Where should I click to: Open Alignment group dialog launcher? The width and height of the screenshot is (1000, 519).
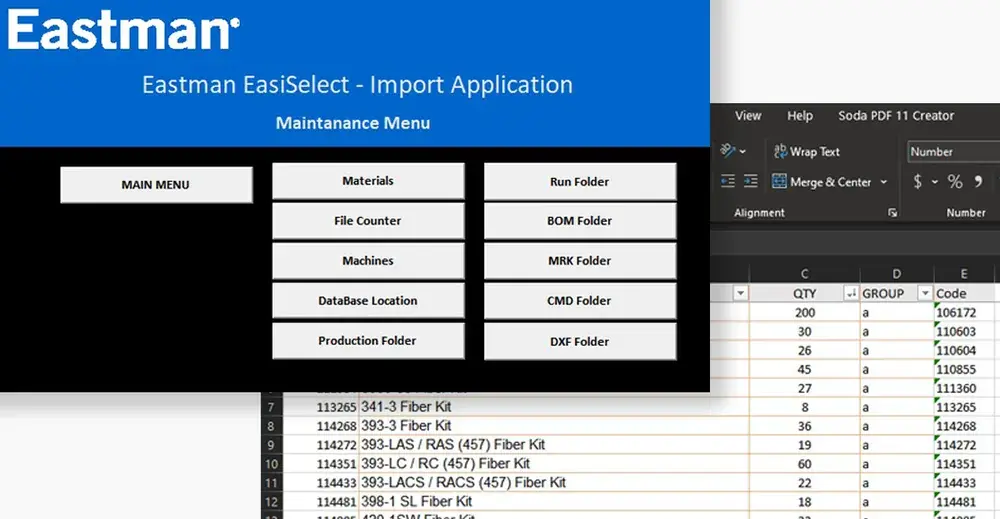[x=892, y=213]
